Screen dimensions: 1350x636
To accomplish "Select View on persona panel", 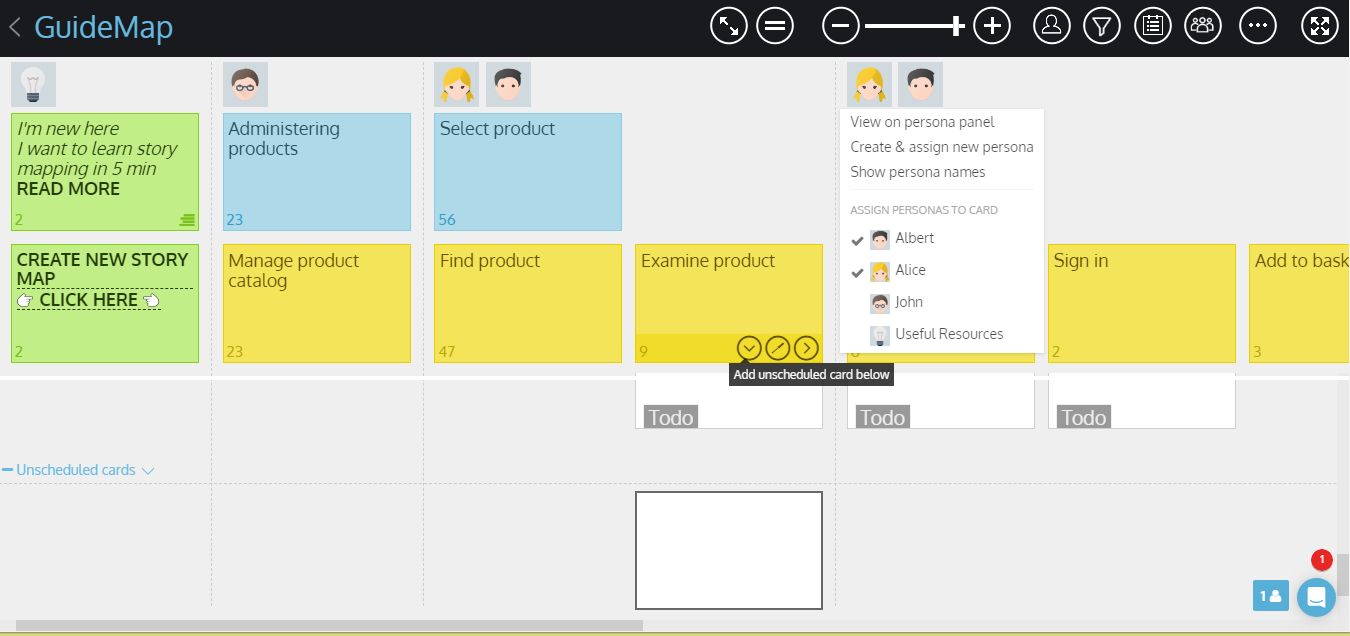I will point(922,122).
